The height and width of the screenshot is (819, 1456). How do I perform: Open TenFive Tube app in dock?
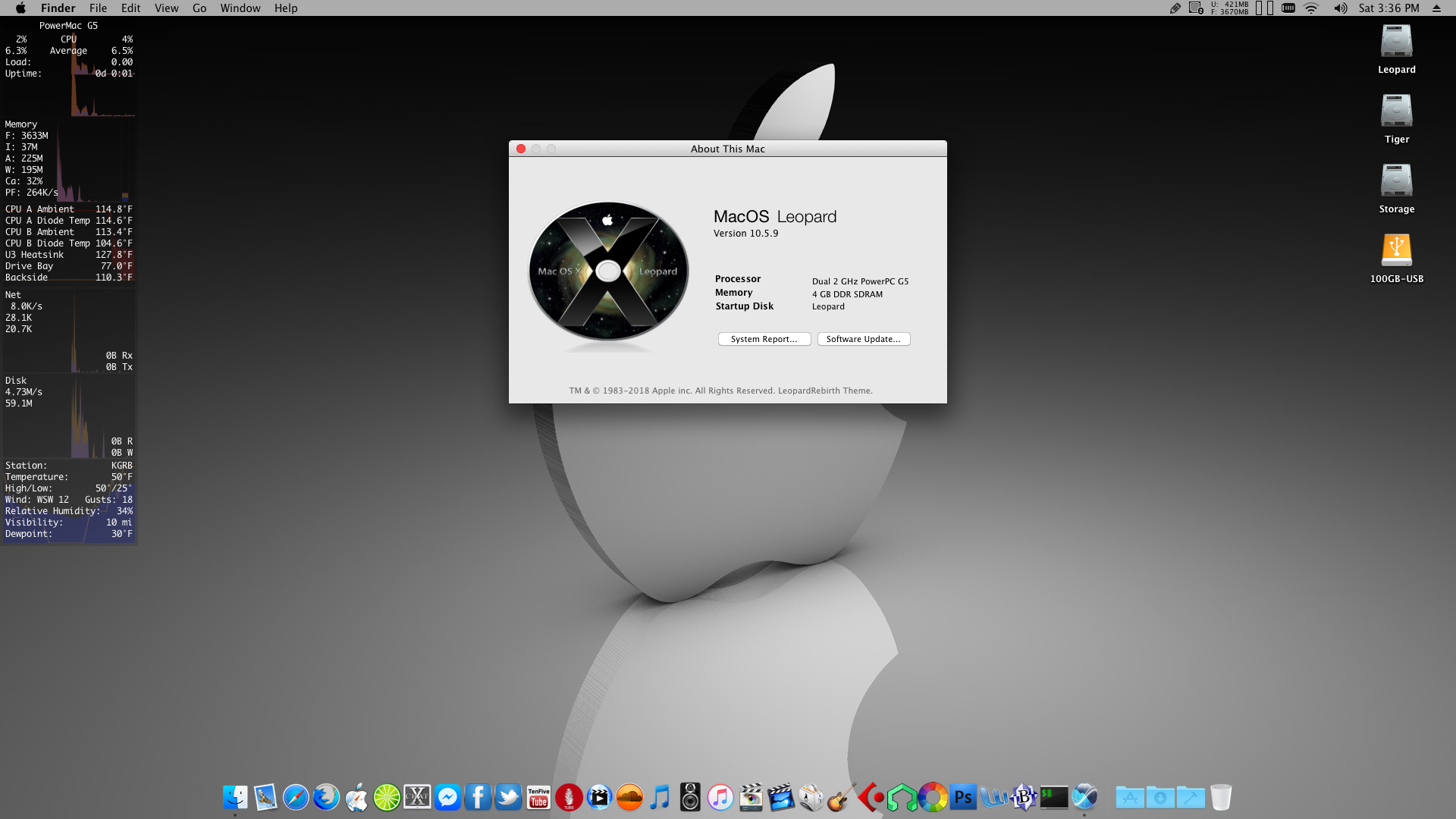538,797
